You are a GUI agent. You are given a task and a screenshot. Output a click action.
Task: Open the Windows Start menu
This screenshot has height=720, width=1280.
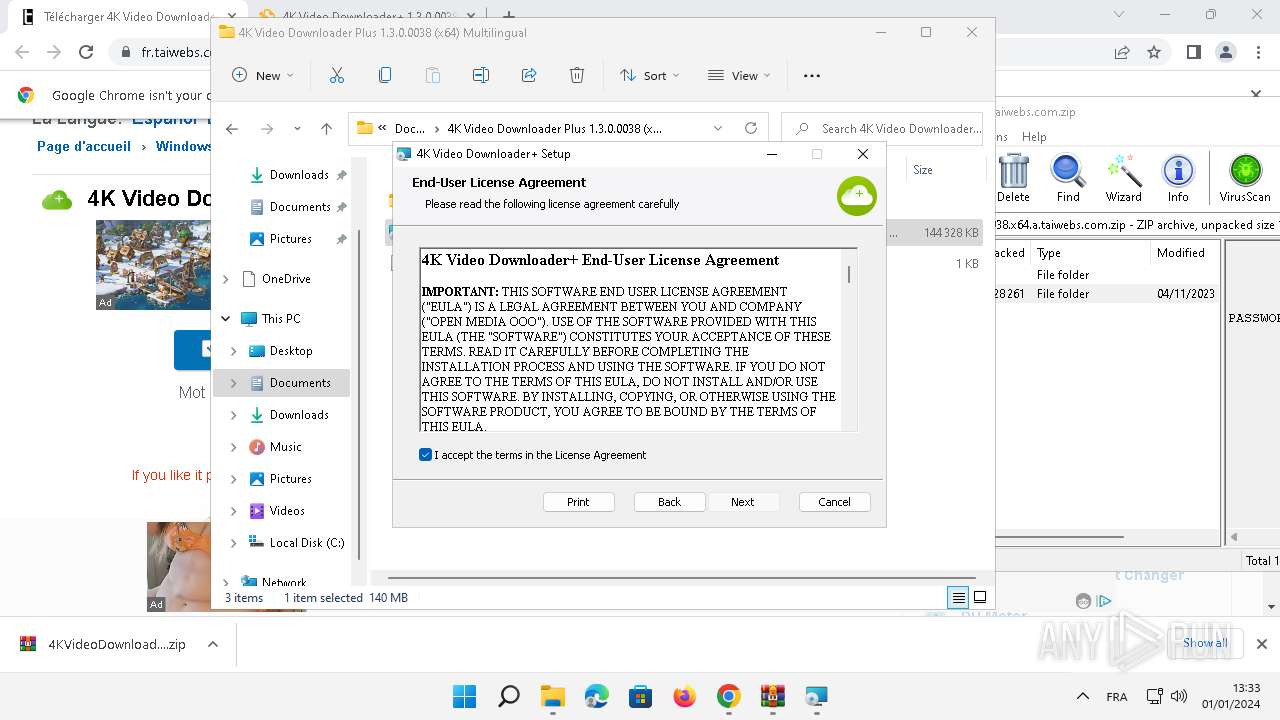tap(464, 696)
